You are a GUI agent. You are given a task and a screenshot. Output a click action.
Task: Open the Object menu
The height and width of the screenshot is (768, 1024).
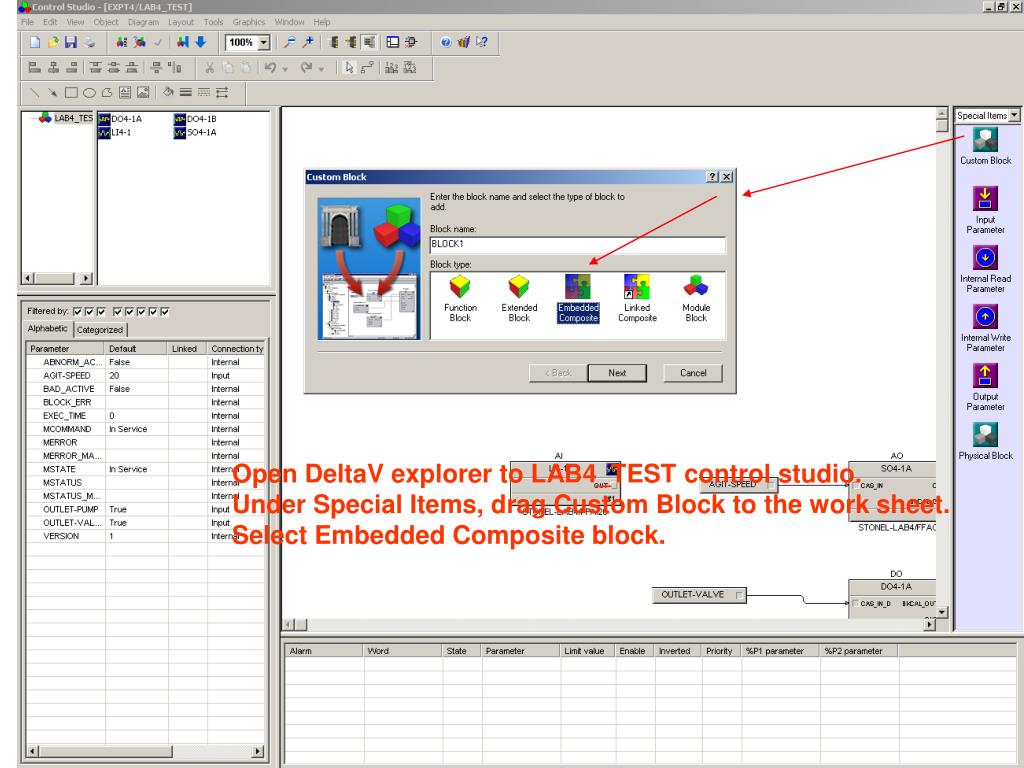tap(106, 22)
